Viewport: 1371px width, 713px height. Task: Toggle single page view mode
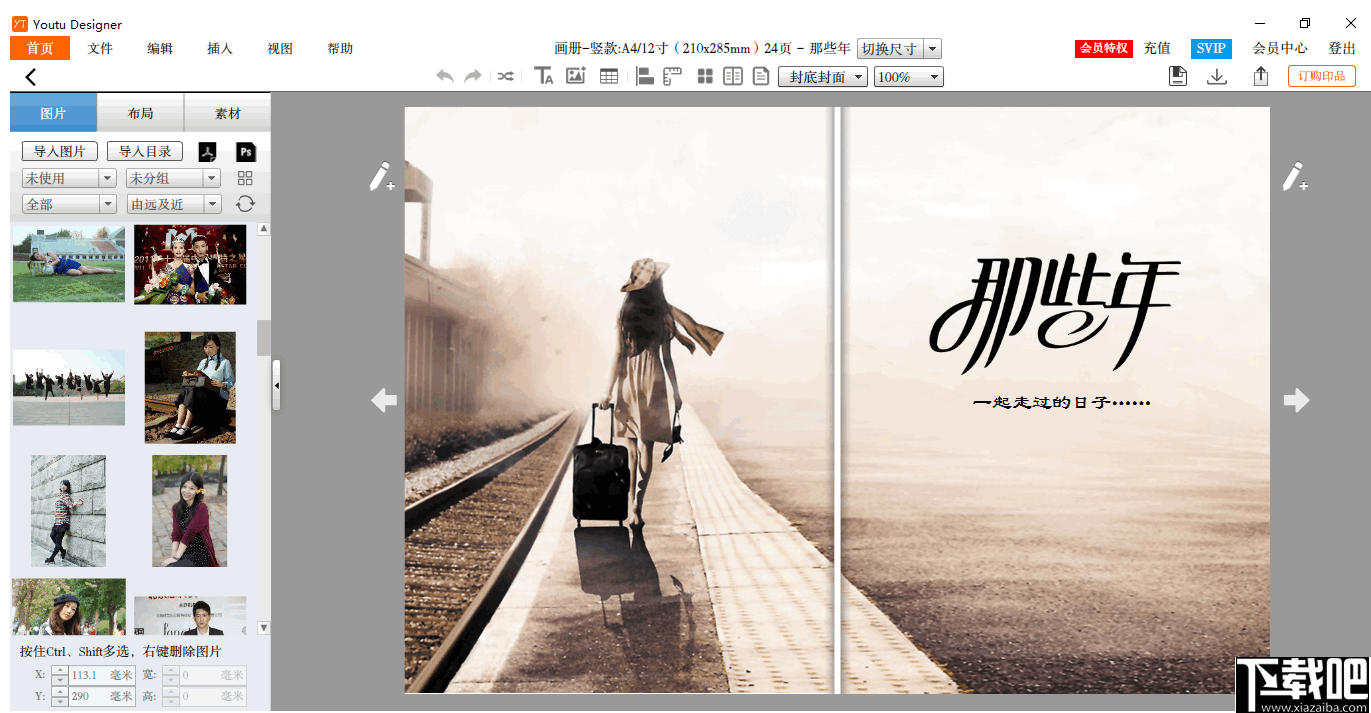760,76
